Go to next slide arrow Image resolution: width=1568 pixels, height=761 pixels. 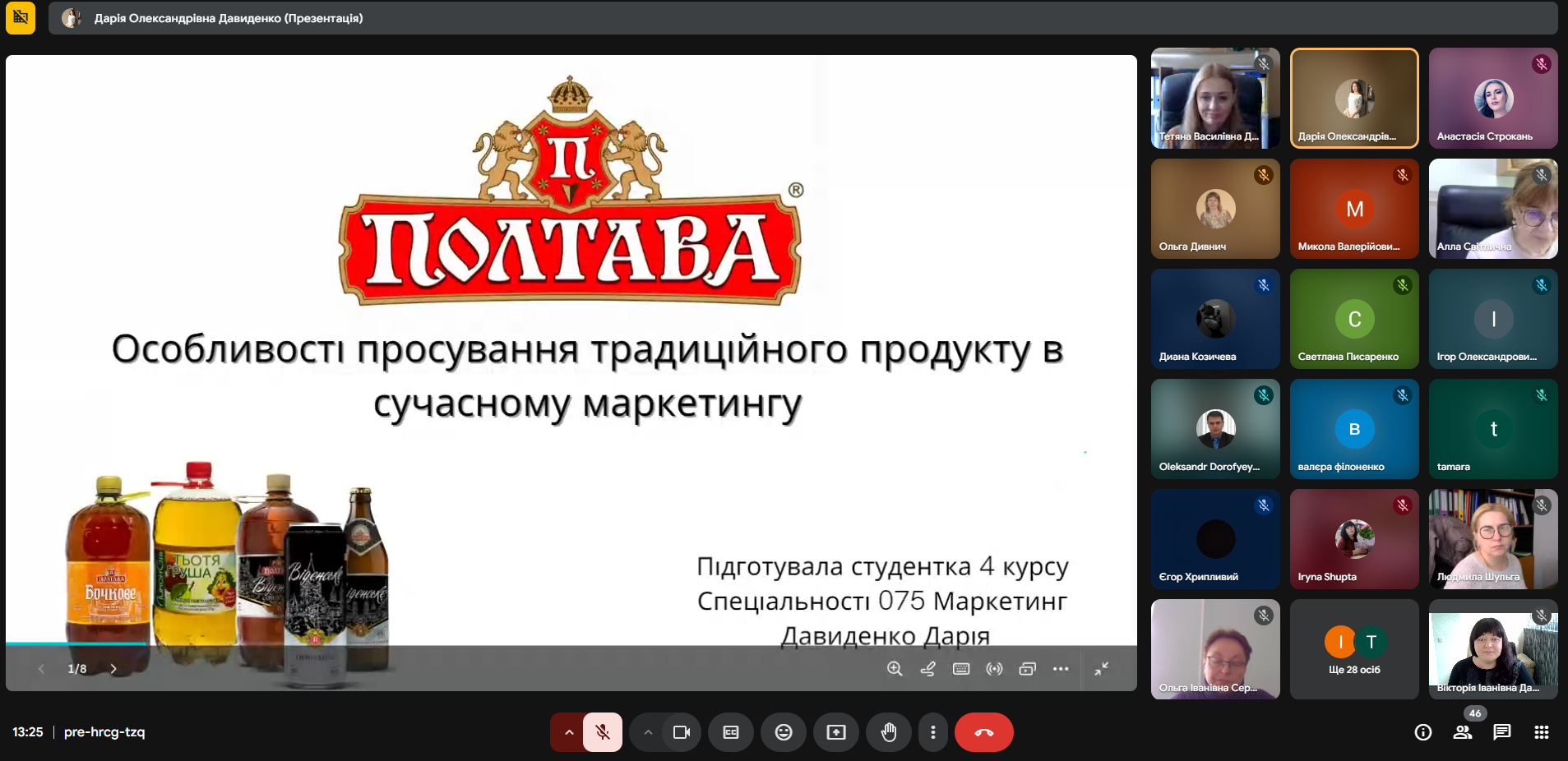click(113, 669)
